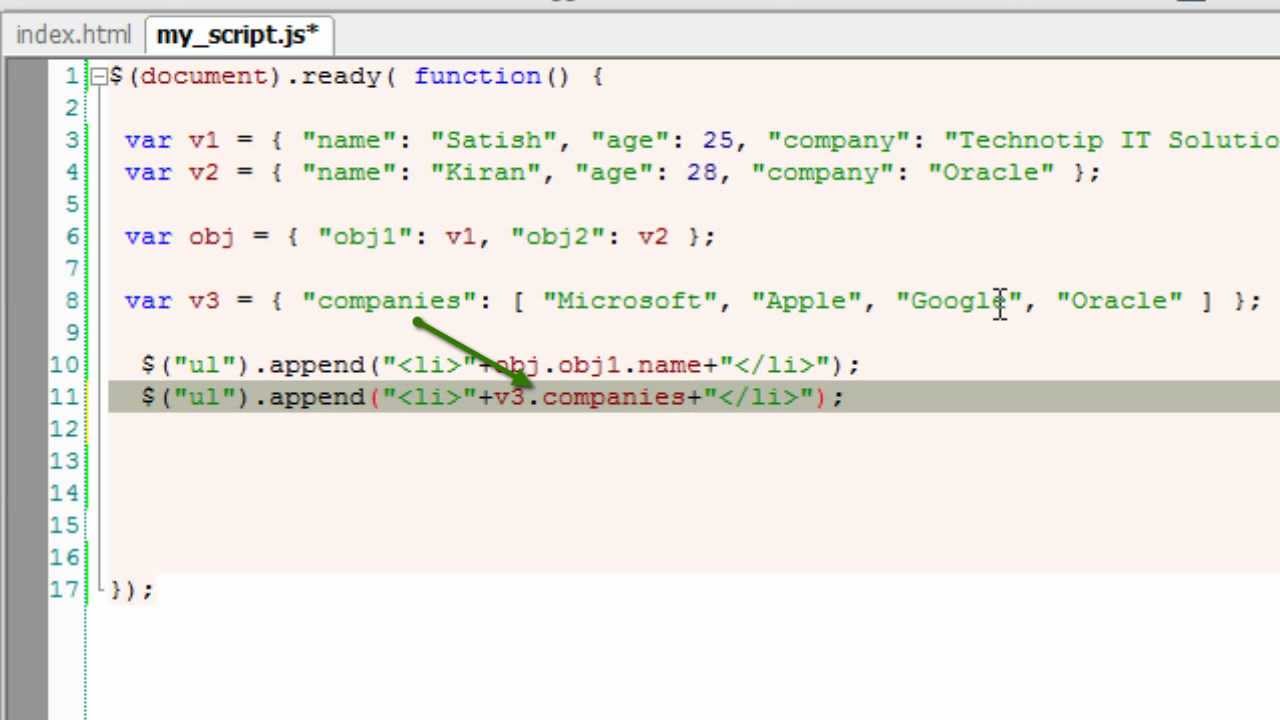Image resolution: width=1280 pixels, height=720 pixels.
Task: Click the number 25 on line 3
Action: coord(717,140)
